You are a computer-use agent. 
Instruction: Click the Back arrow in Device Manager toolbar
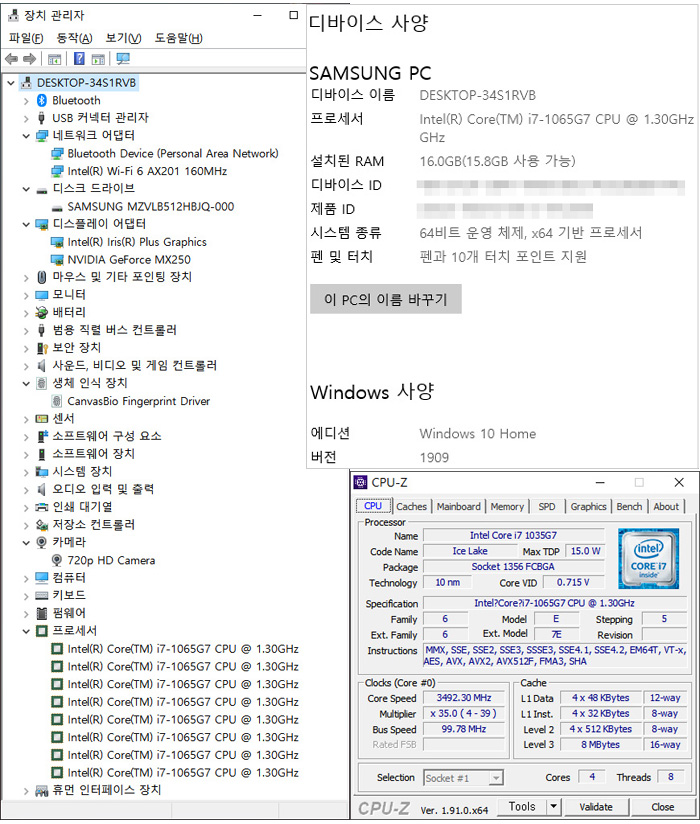pos(11,59)
